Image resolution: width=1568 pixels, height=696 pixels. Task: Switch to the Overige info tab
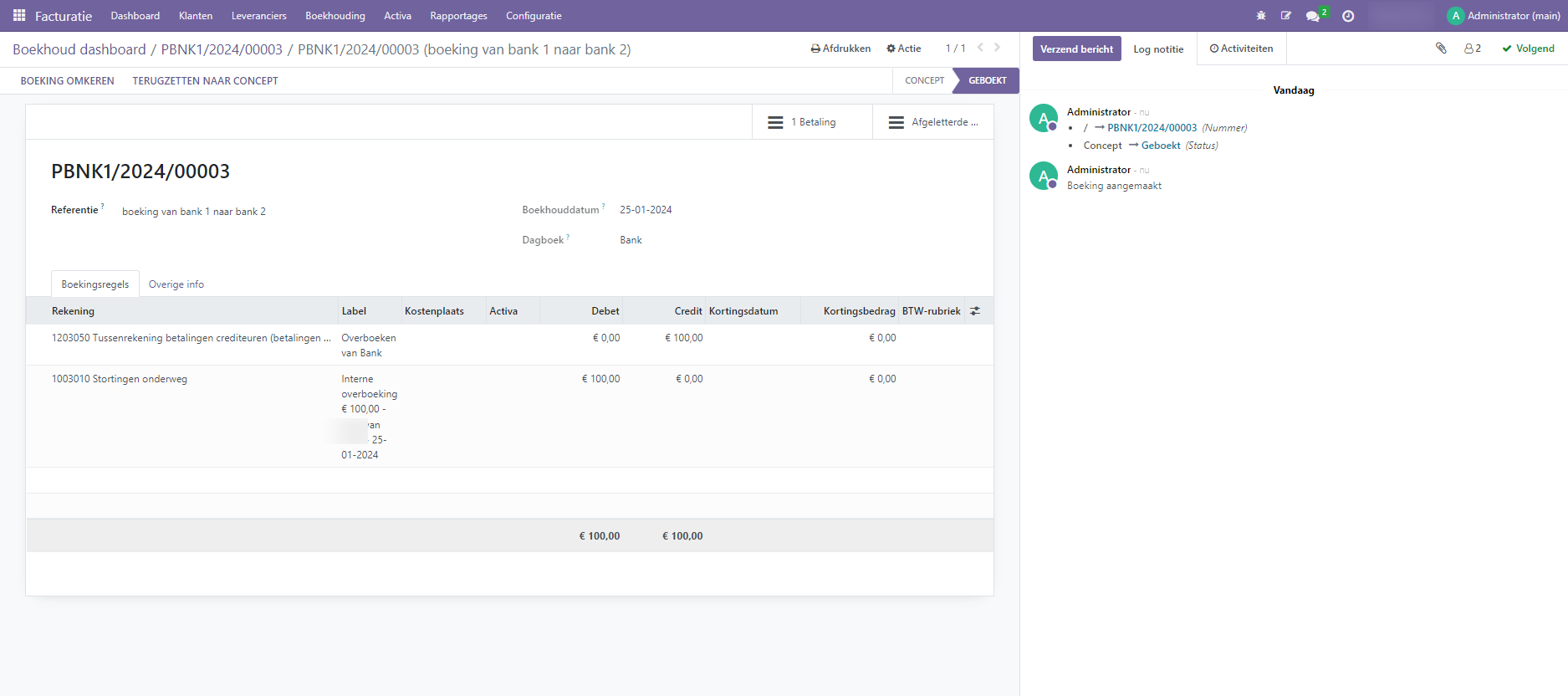[x=176, y=284]
